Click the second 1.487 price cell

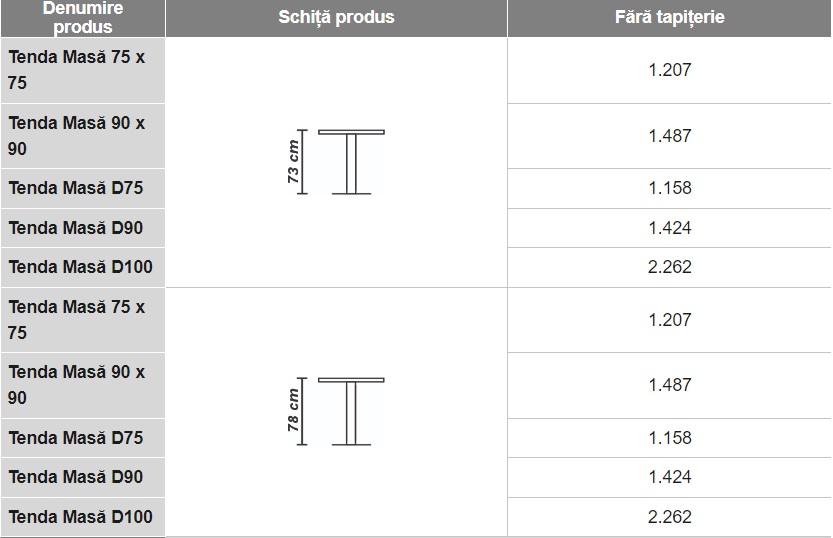click(x=669, y=385)
